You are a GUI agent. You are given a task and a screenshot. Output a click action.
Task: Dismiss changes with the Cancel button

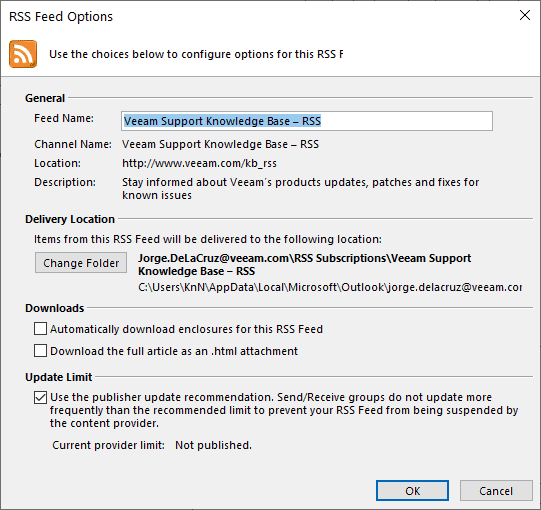tap(496, 491)
